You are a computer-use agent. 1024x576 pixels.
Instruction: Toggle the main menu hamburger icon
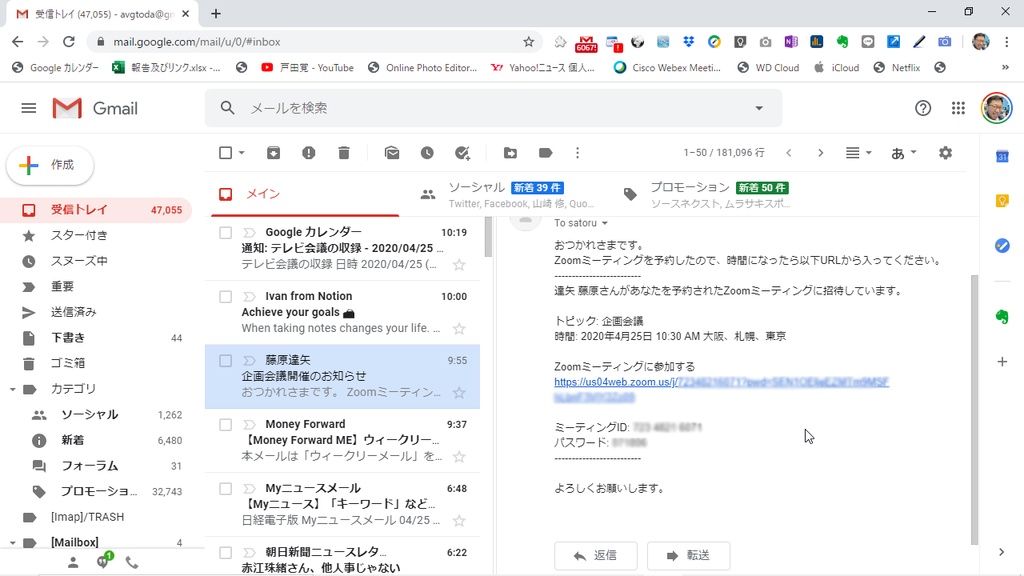pos(29,108)
